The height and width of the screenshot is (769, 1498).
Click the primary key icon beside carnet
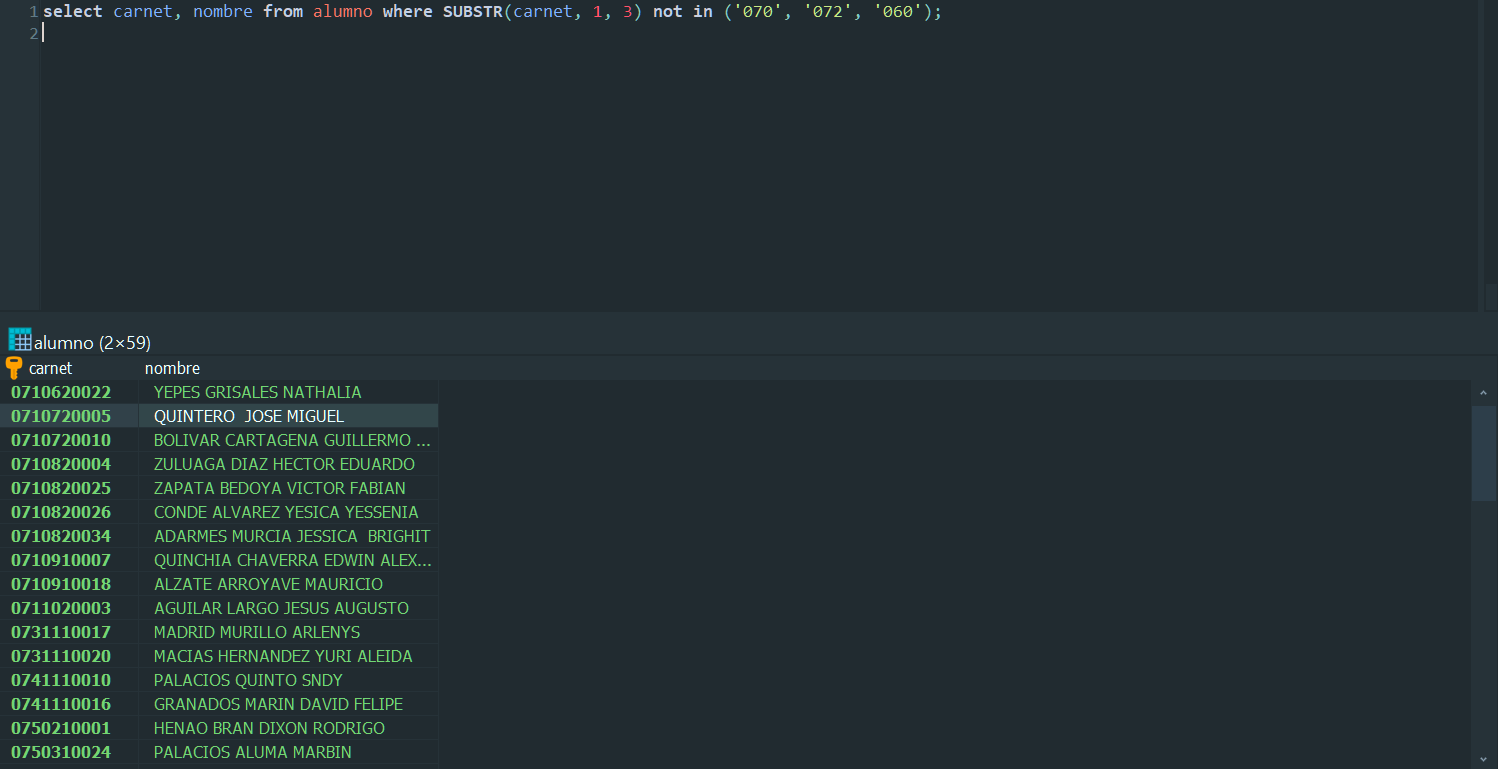14,367
